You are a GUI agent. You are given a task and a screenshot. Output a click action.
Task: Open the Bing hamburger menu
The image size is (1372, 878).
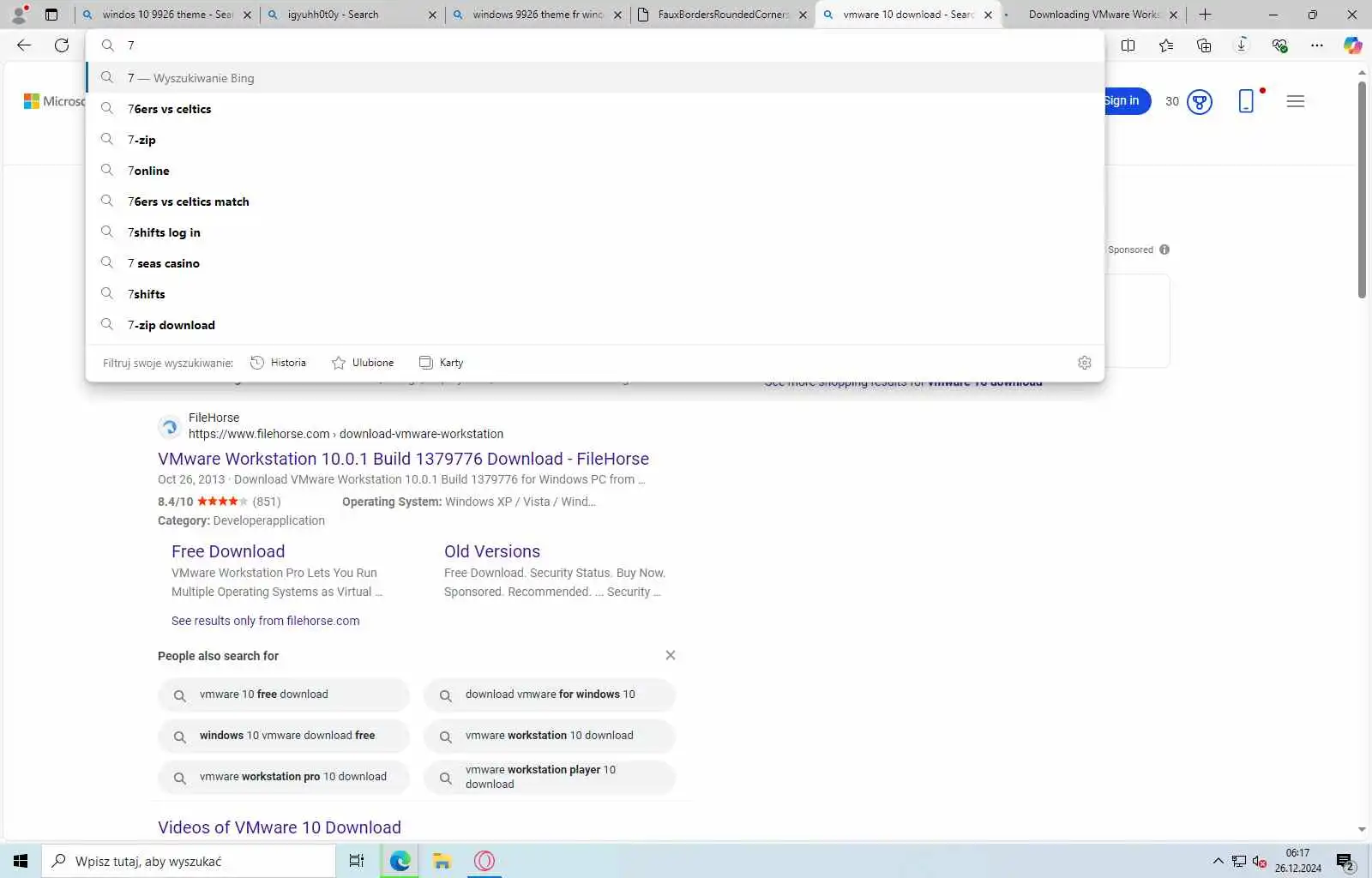click(x=1296, y=101)
